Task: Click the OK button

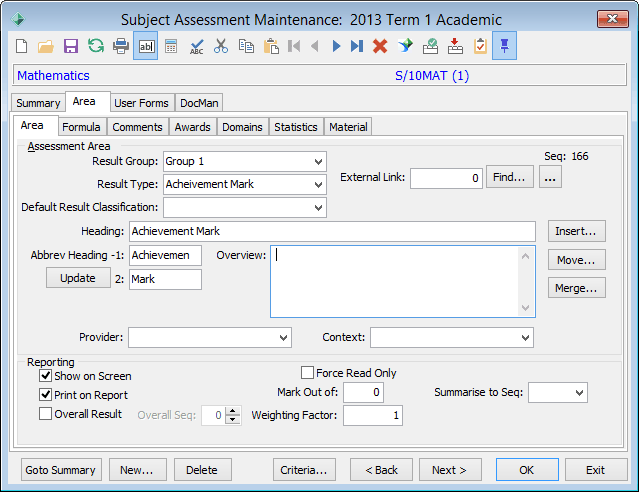Action: click(527, 470)
